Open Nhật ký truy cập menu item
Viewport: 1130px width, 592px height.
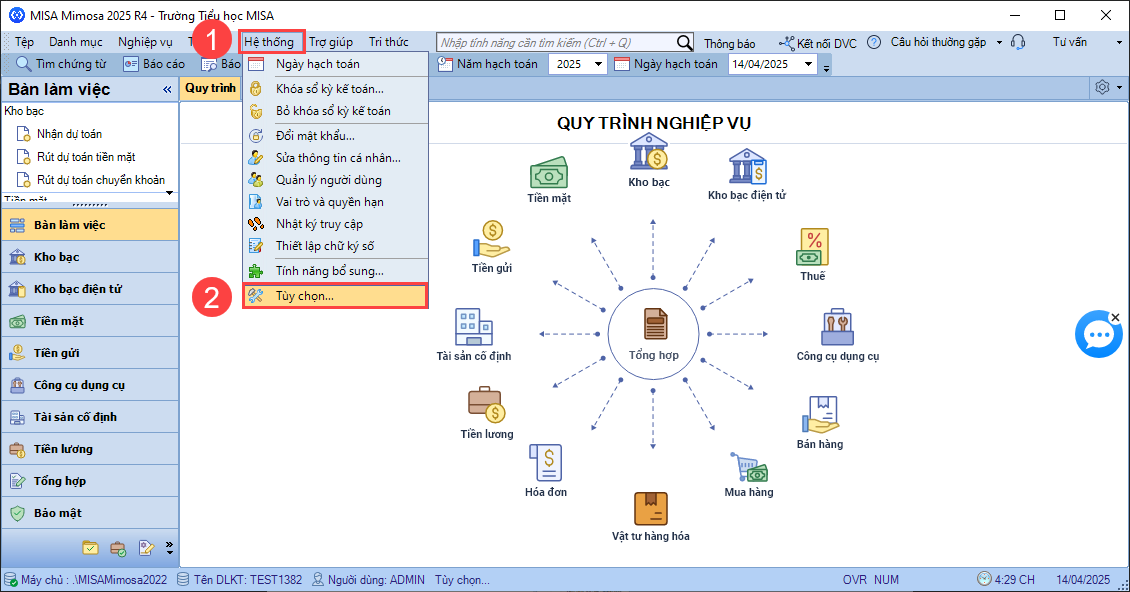click(x=335, y=224)
